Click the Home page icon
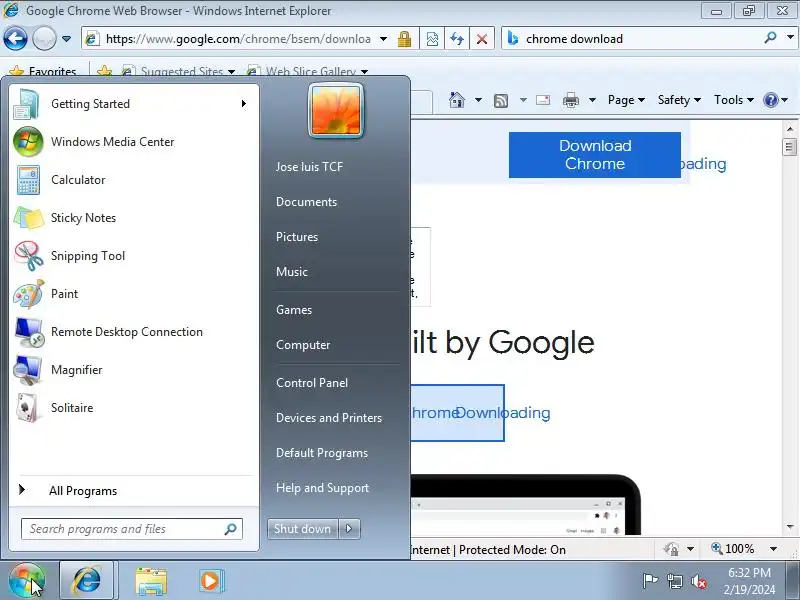This screenshot has width=800, height=600. pyautogui.click(x=457, y=99)
